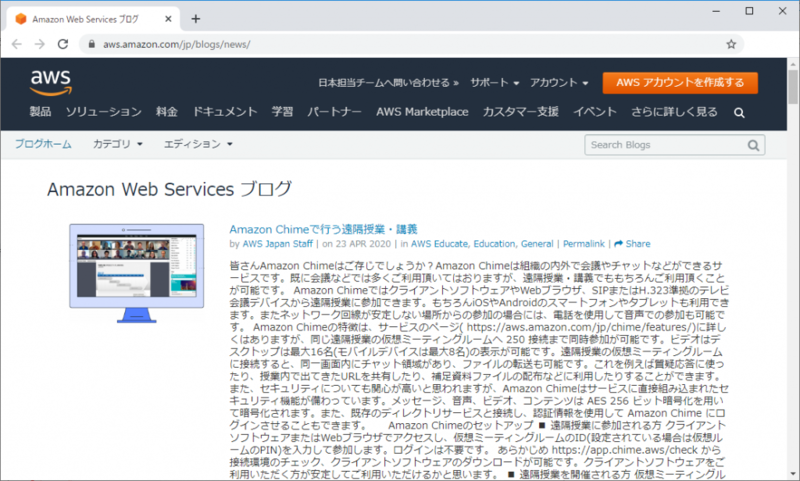The width and height of the screenshot is (800, 481).
Task: Click the scrollbar down arrow
Action: coord(793,474)
